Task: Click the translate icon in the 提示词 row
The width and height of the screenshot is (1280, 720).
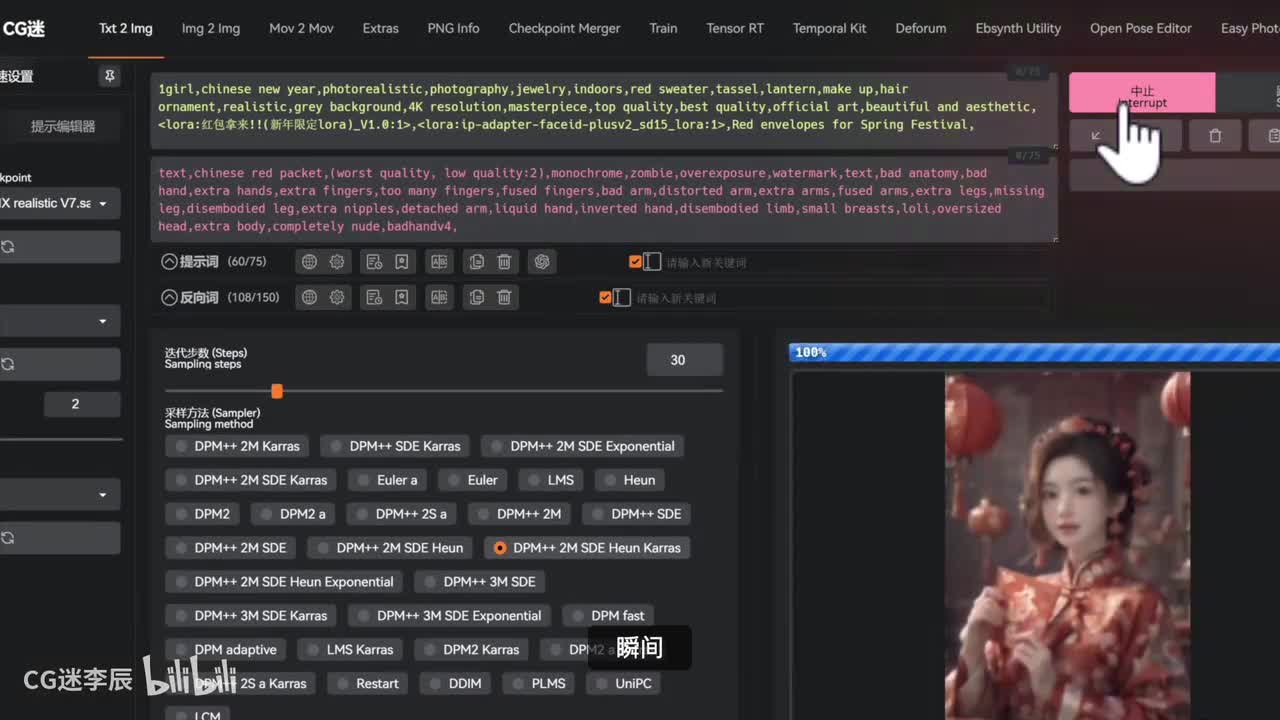Action: point(438,262)
